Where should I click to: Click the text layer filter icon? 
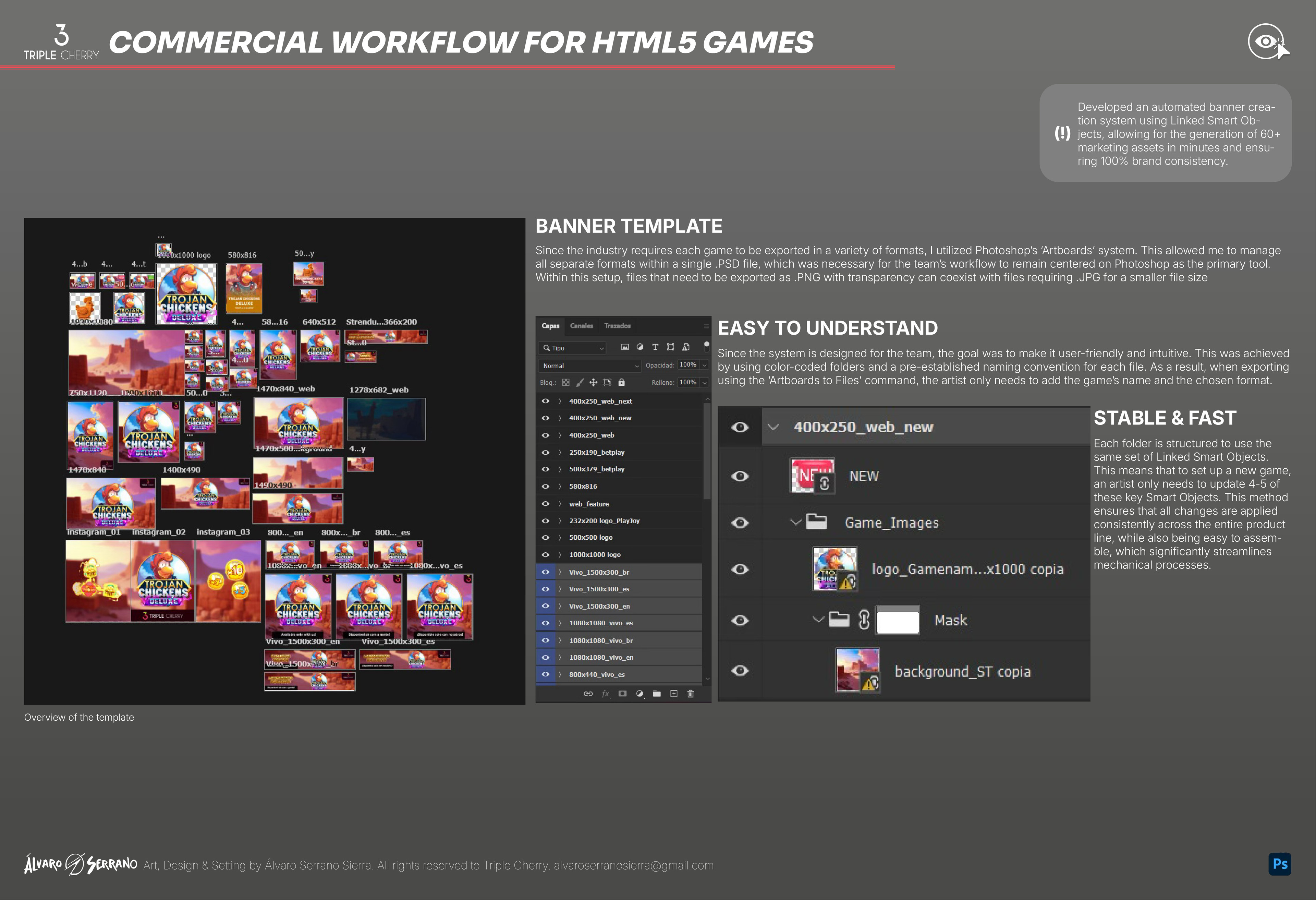click(655, 347)
